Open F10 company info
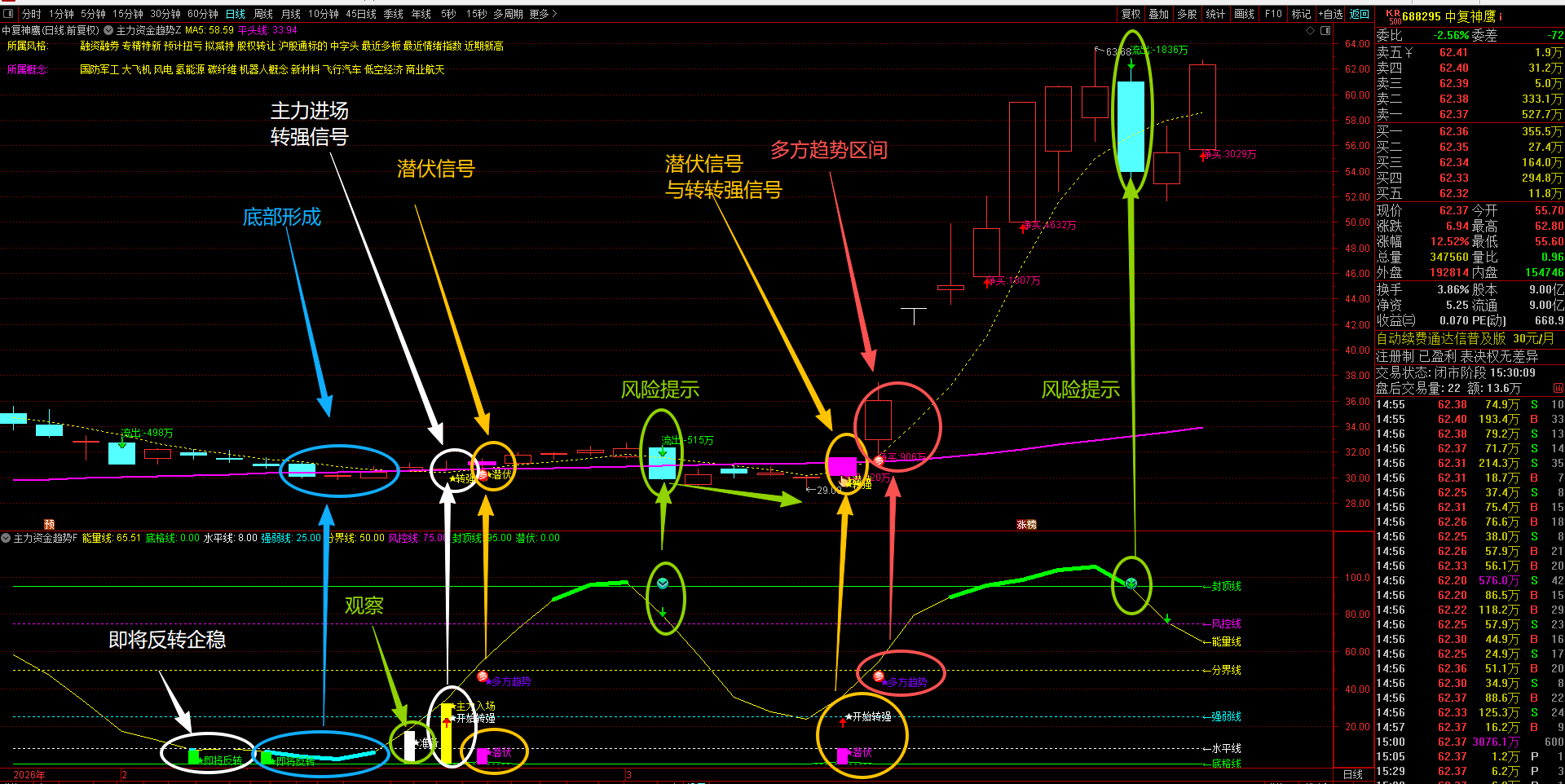This screenshot has height=784, width=1565. coord(1273,14)
